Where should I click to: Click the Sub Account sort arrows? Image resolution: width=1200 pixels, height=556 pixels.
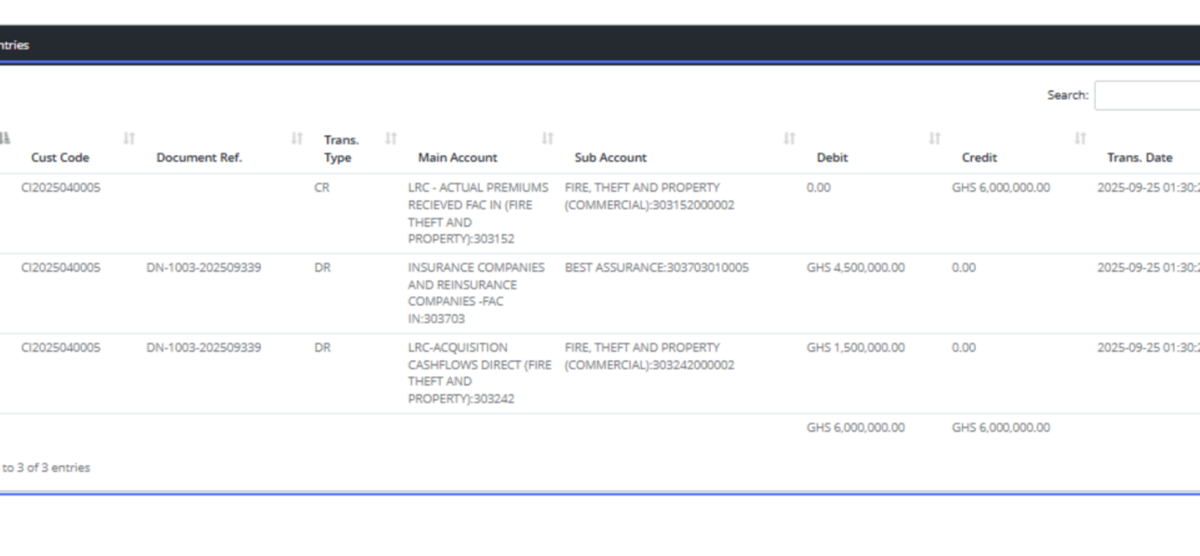(x=789, y=138)
